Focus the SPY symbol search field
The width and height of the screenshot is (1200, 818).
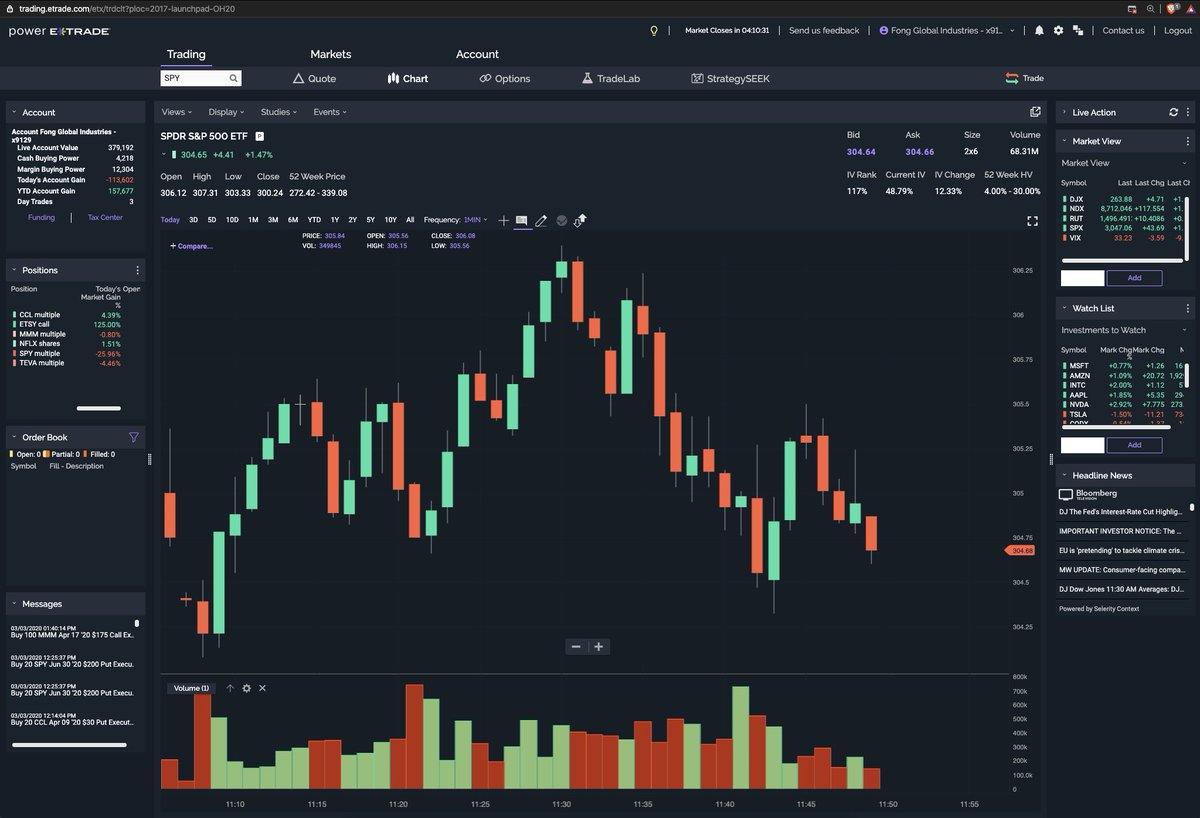[195, 78]
